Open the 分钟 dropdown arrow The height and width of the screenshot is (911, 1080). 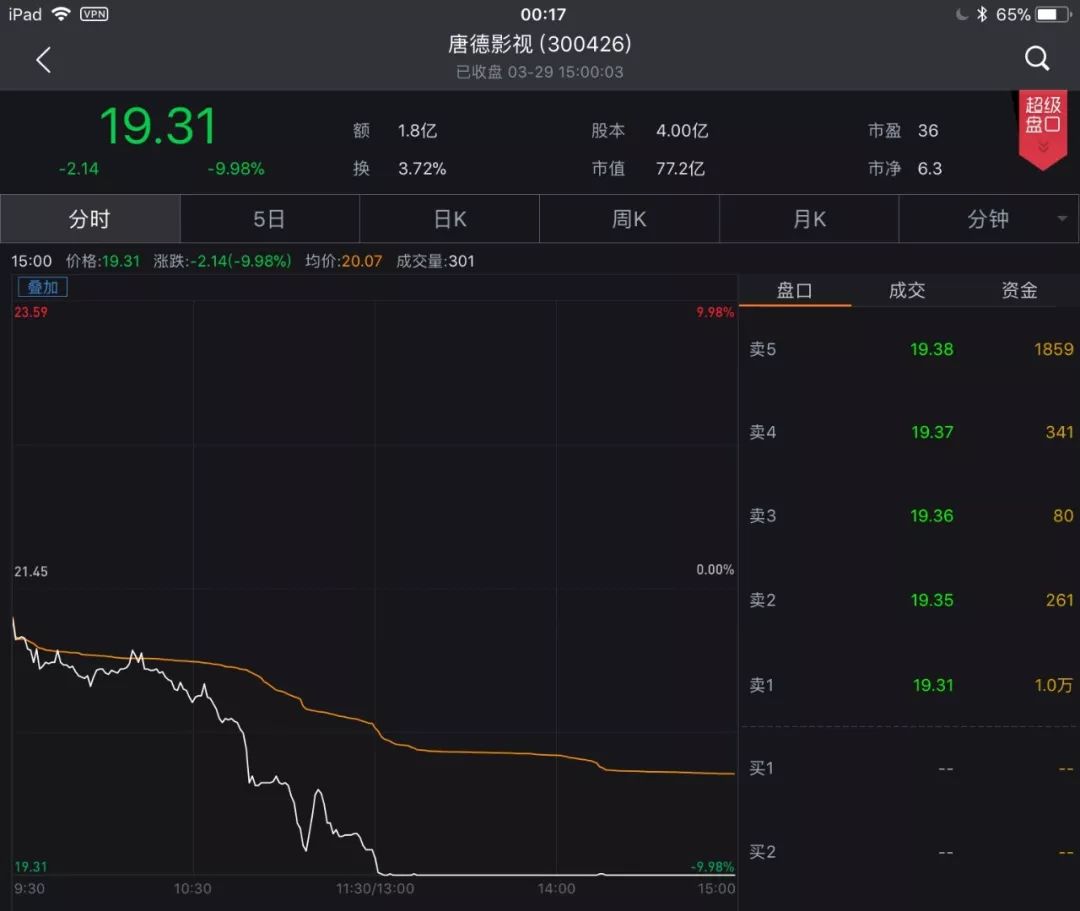click(1062, 219)
